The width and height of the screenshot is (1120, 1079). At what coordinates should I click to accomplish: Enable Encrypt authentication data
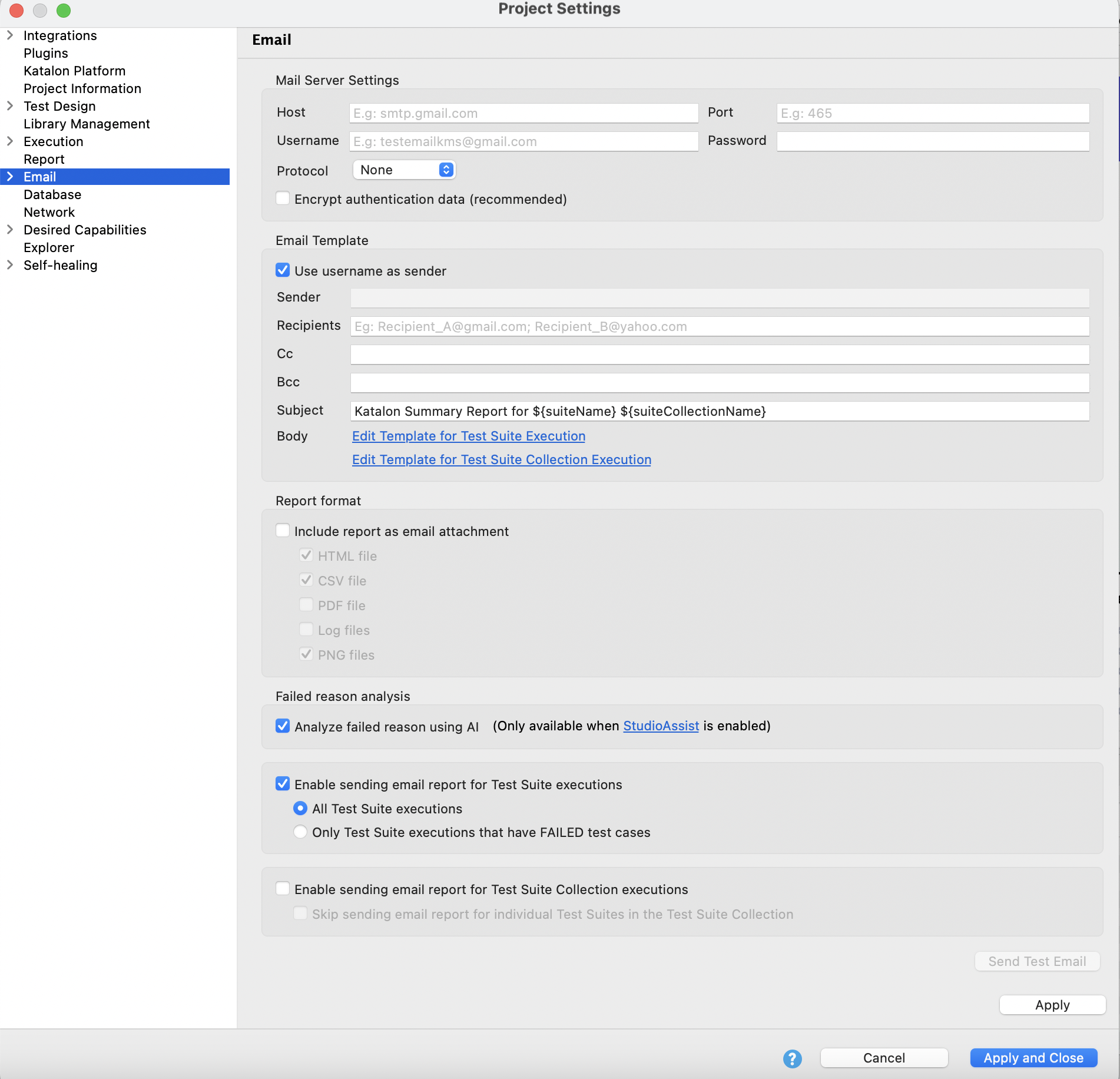click(283, 198)
